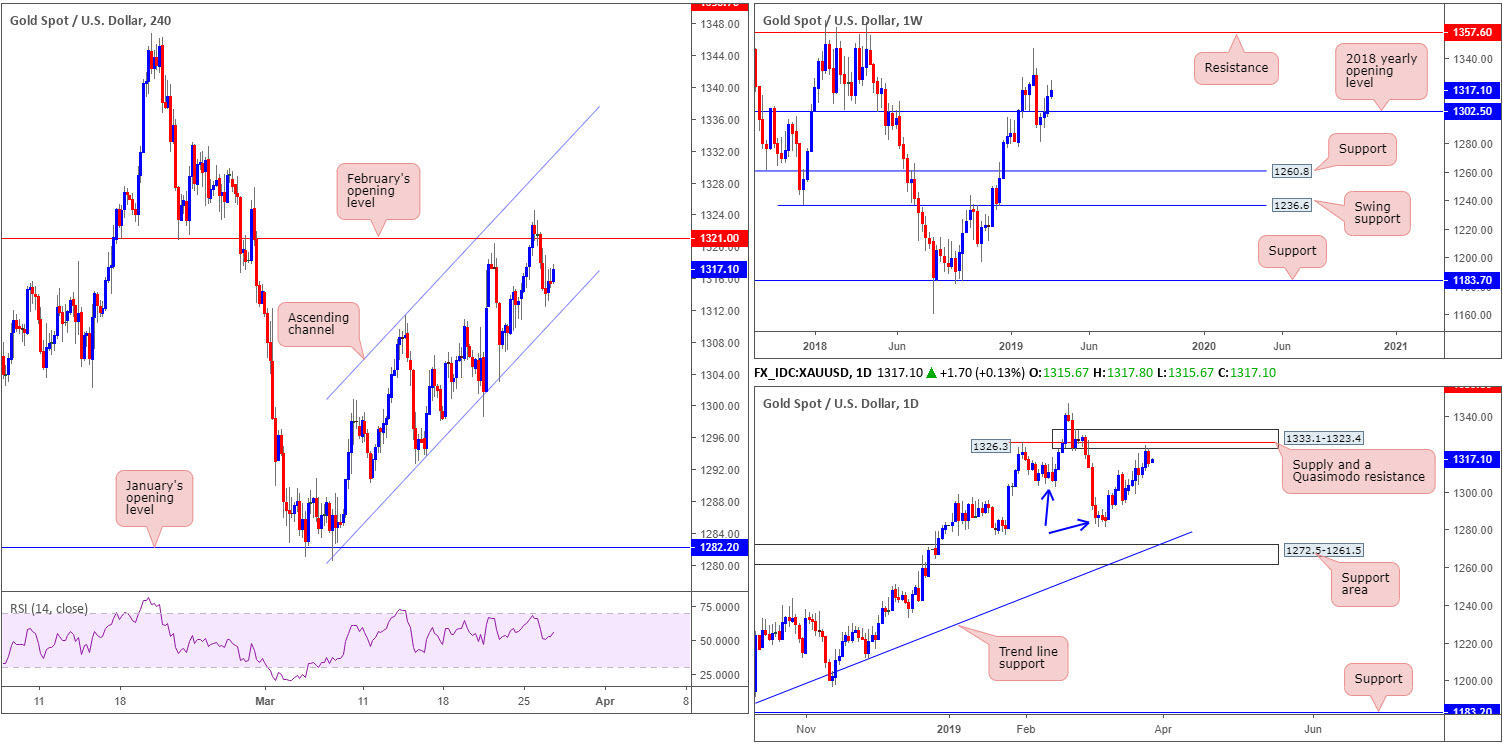Click the 'Ascending channel' annotation label

[319, 326]
